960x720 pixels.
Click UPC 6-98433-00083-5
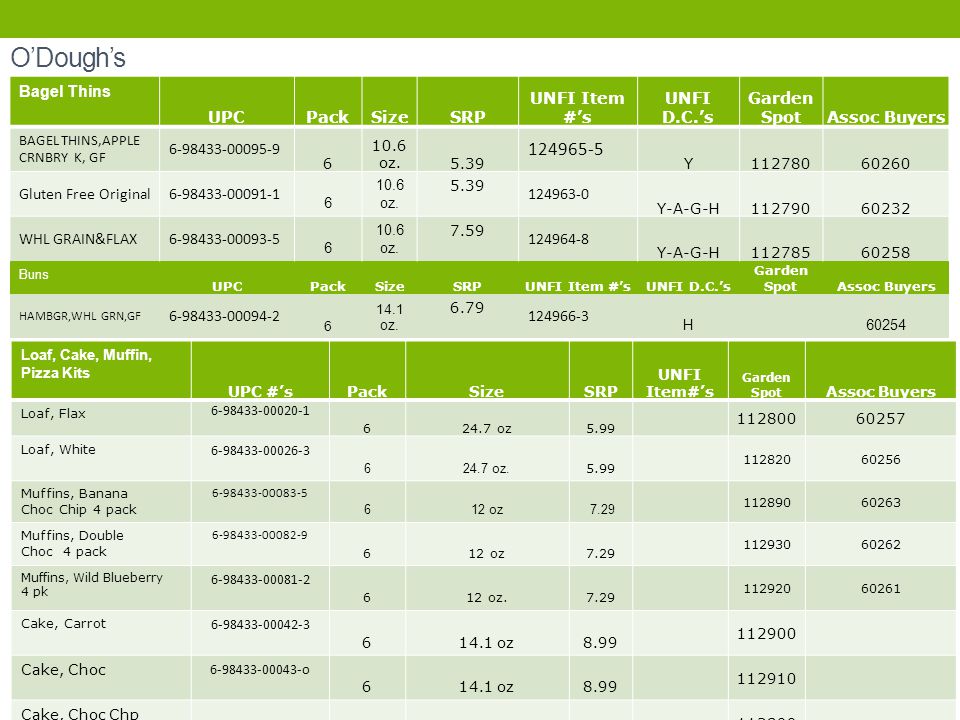[x=260, y=493]
